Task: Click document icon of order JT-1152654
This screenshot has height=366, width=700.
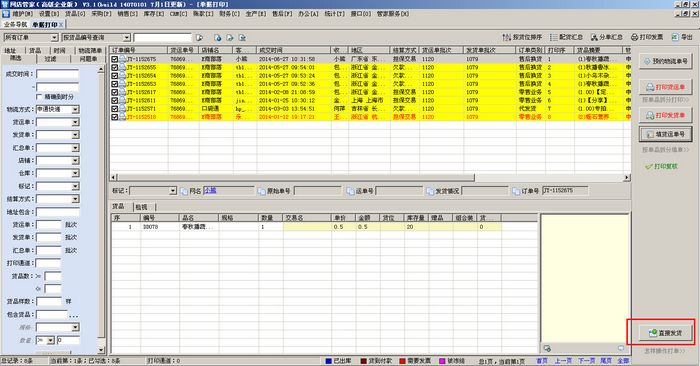Action: (122, 75)
